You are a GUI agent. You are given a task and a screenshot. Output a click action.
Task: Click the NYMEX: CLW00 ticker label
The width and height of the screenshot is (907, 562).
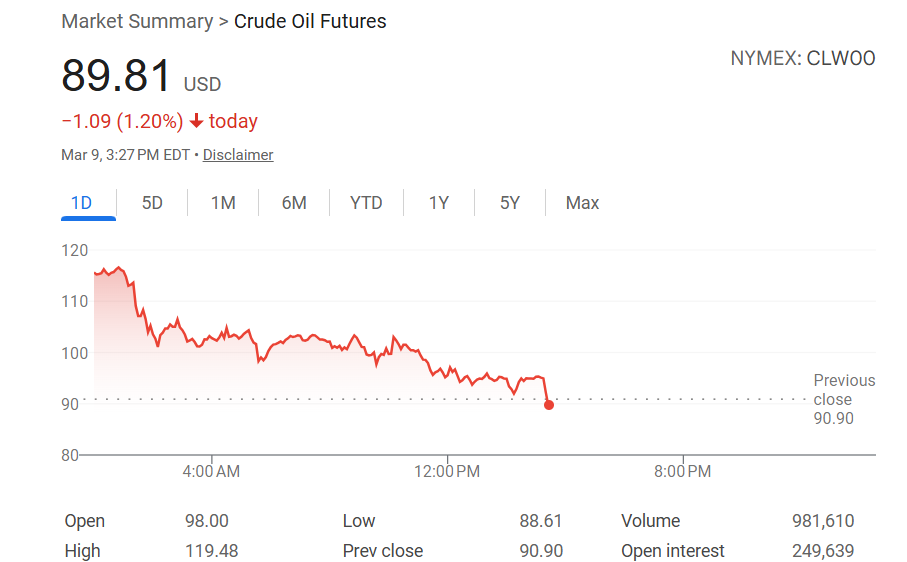pos(802,58)
